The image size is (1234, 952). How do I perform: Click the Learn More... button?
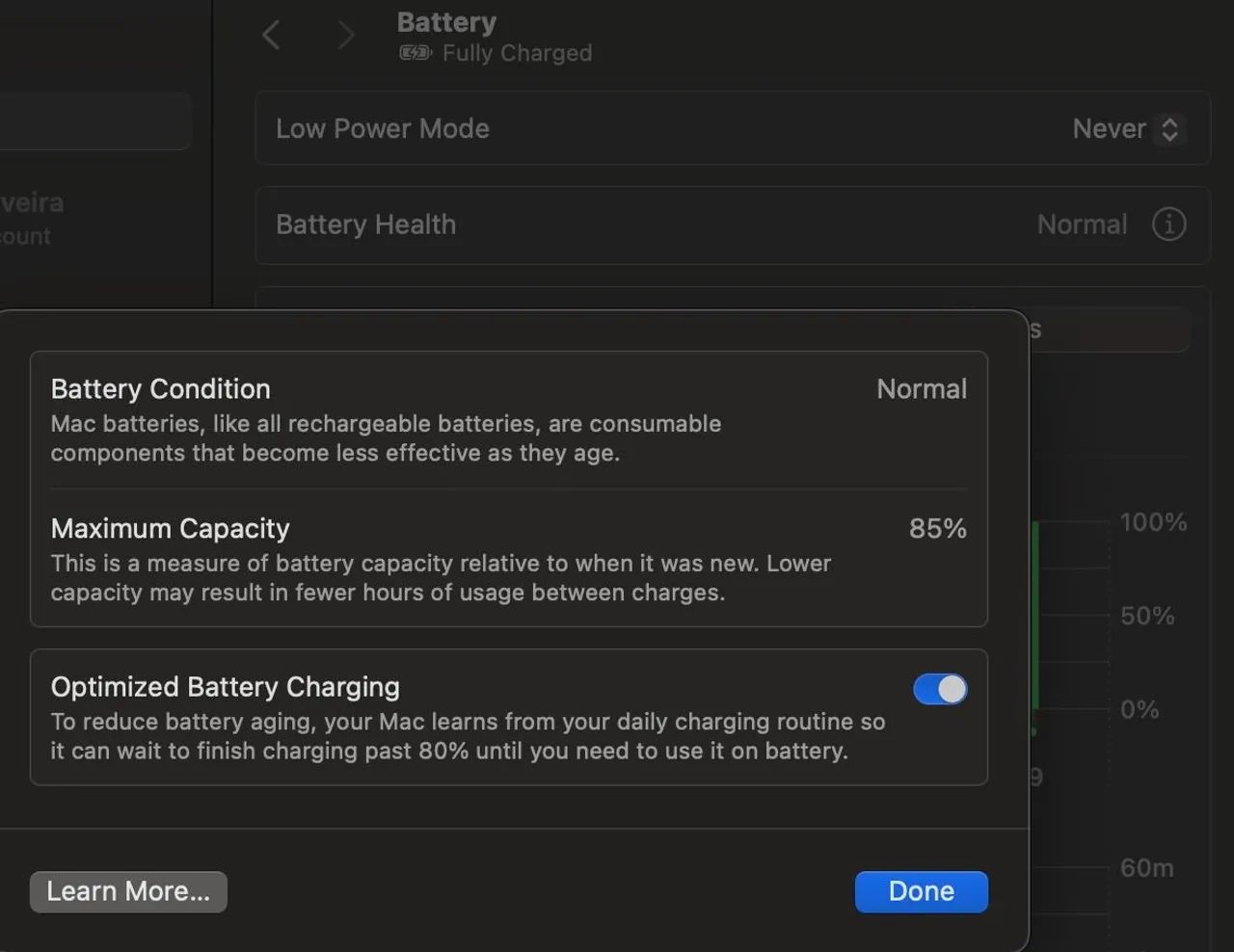(x=128, y=891)
